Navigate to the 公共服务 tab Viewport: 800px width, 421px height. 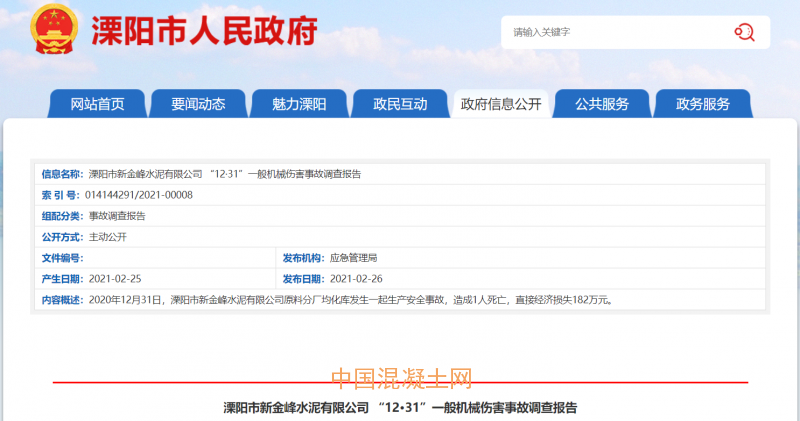click(601, 104)
